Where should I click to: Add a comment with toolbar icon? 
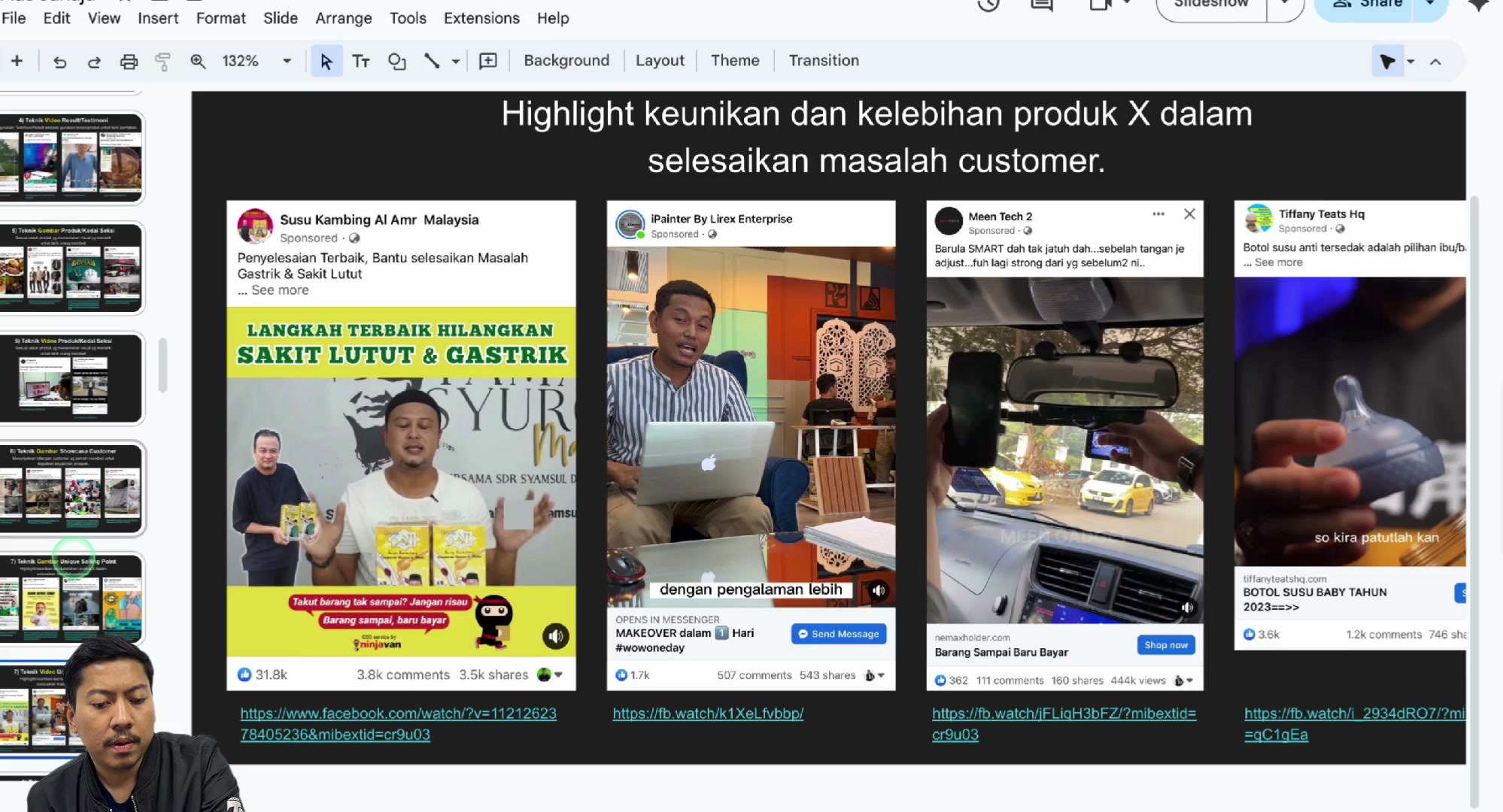488,62
